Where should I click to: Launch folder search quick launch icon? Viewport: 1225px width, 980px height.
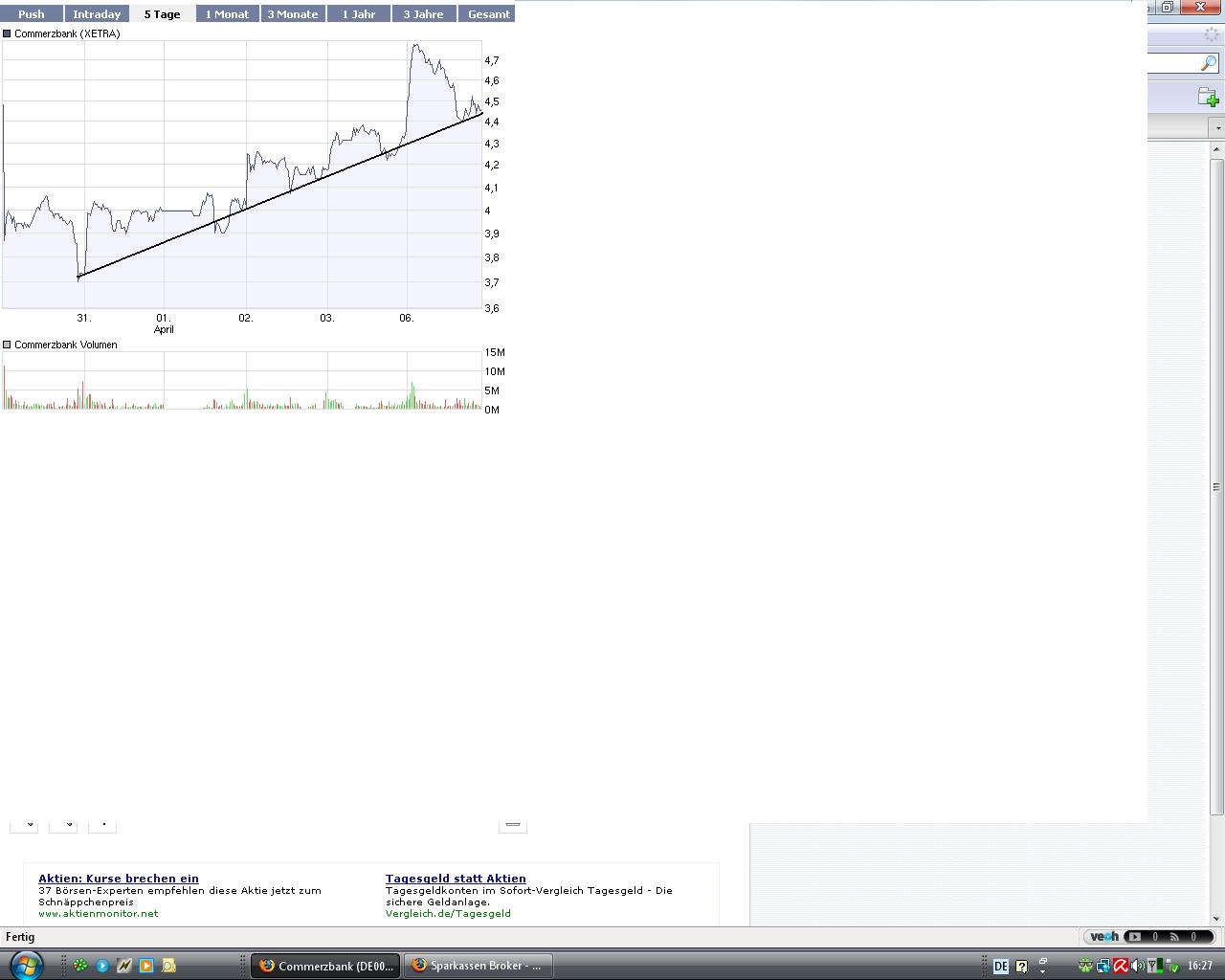pyautogui.click(x=168, y=966)
